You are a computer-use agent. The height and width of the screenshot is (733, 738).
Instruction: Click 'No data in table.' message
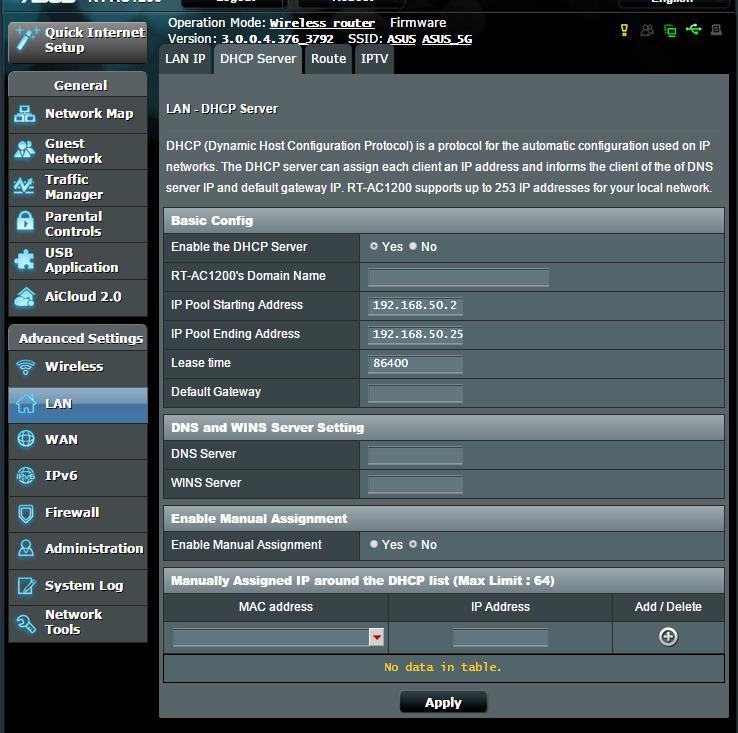[x=443, y=667]
